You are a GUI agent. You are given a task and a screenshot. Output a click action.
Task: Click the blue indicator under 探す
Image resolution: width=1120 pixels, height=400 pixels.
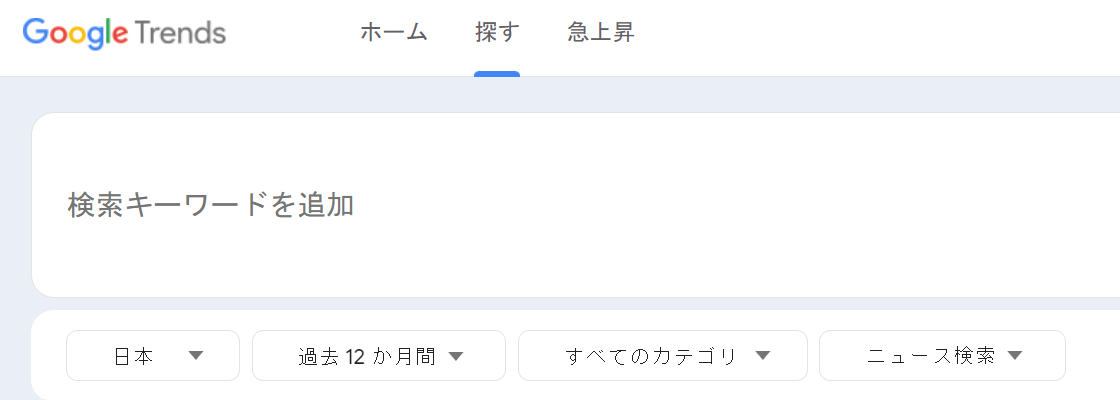pos(497,74)
